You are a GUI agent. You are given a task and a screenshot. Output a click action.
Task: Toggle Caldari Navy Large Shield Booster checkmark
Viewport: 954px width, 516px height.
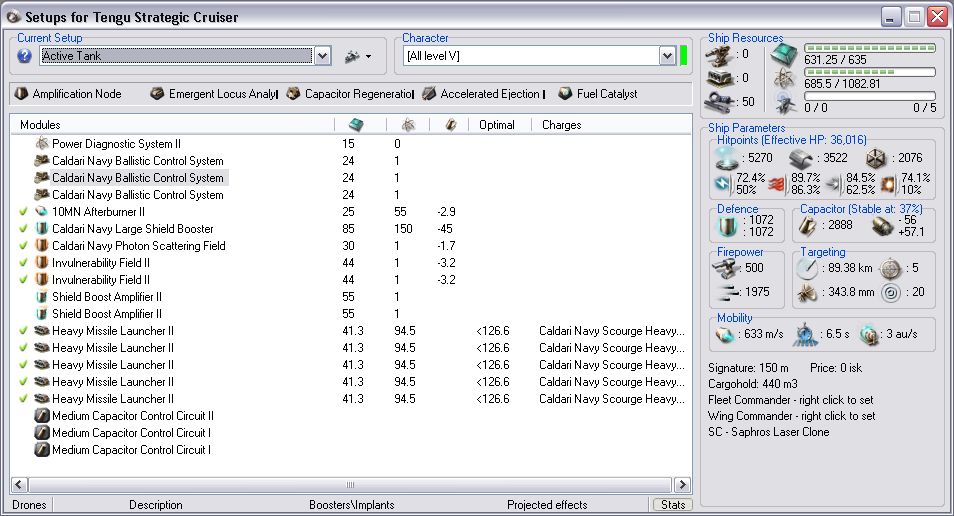point(23,229)
